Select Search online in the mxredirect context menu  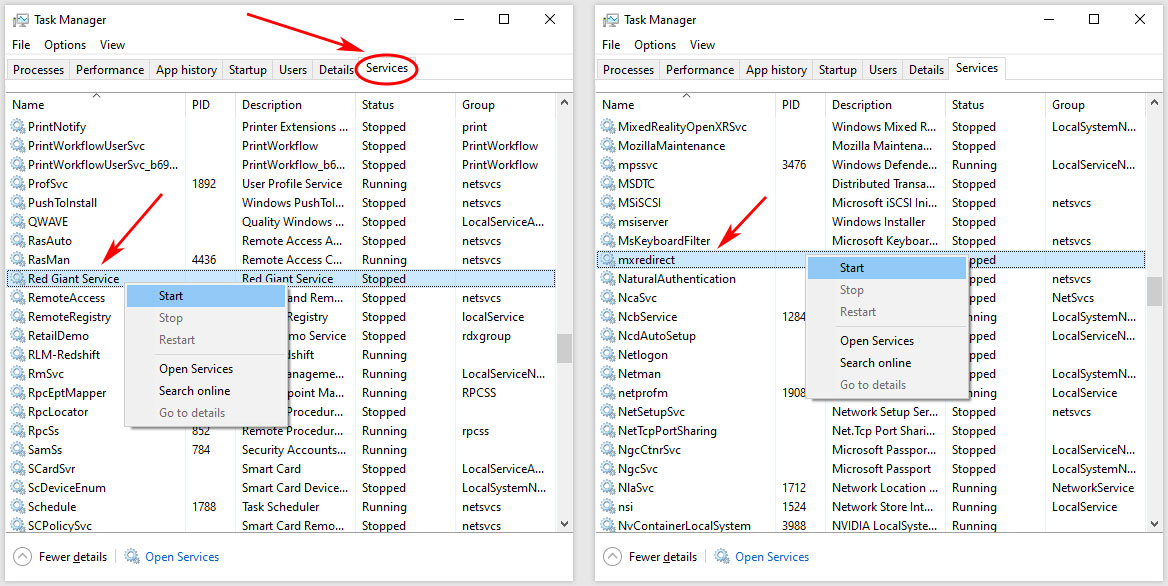[875, 363]
